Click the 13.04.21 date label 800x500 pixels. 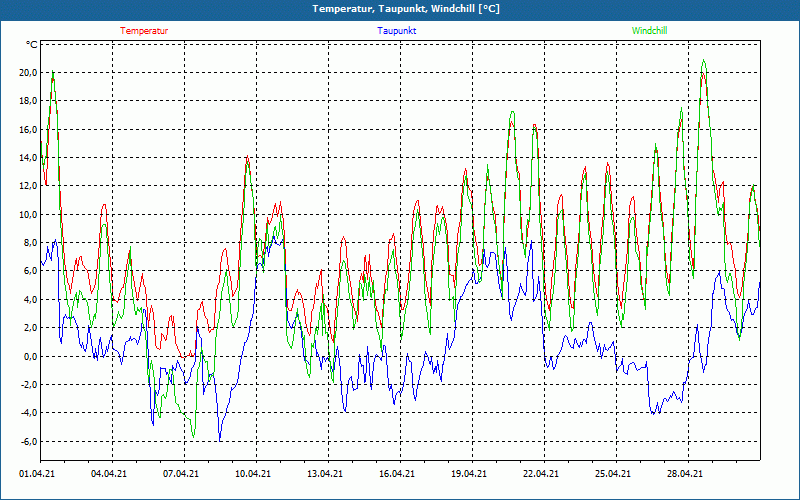pos(324,473)
